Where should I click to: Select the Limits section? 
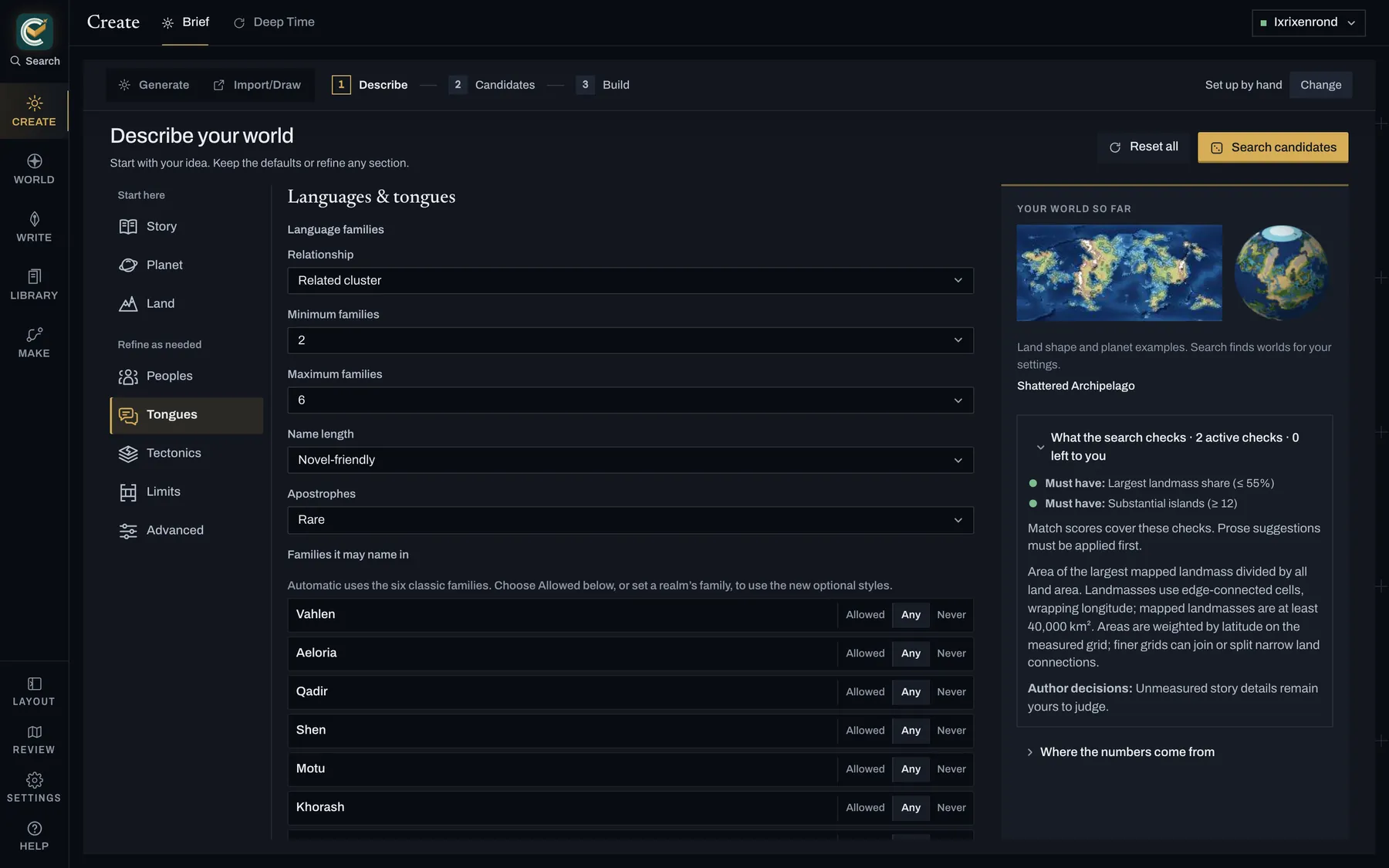(187, 491)
